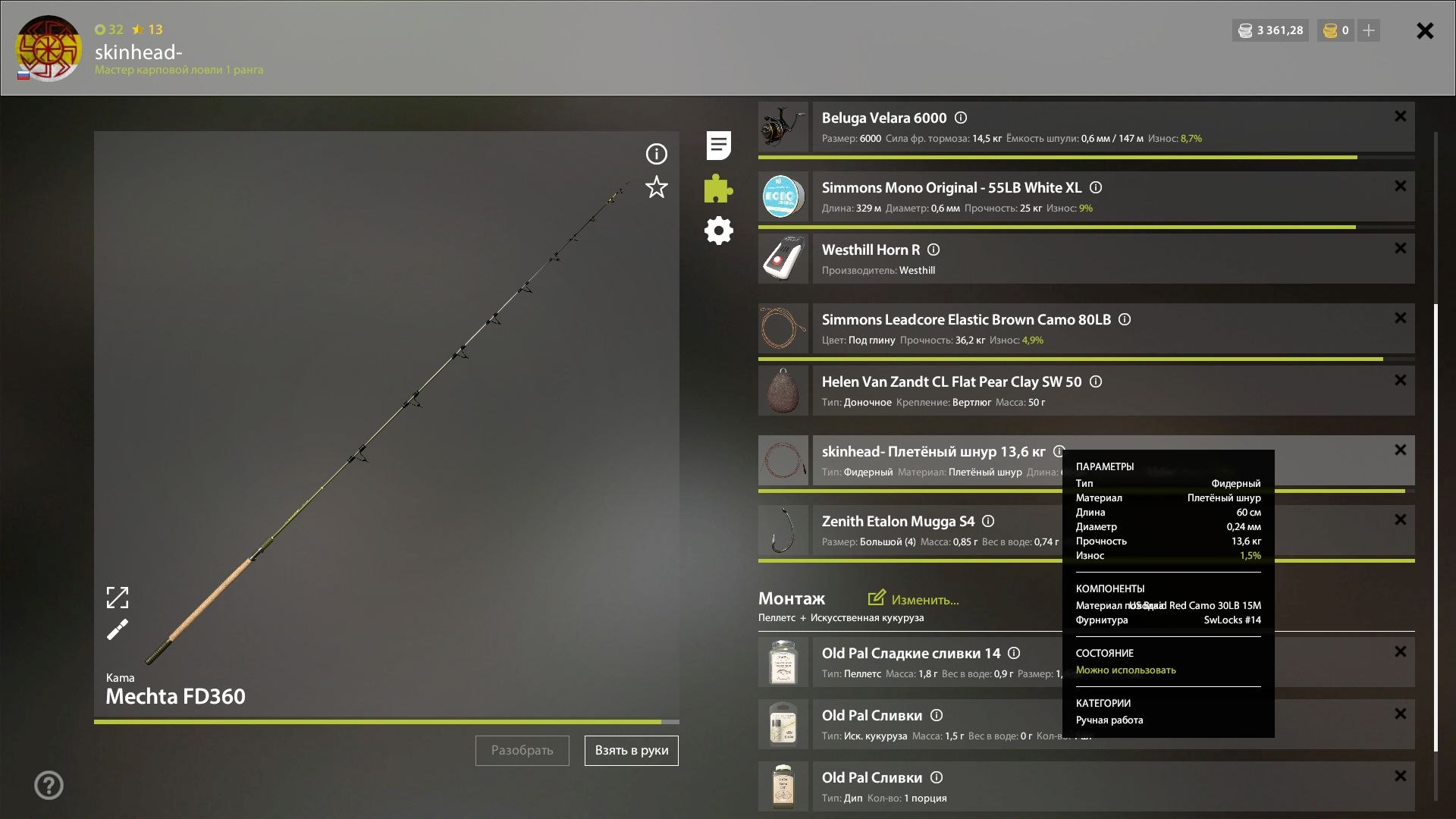Viewport: 1456px width, 819px height.
Task: Open info for Westhill Horn R alarm
Action: pos(934,249)
